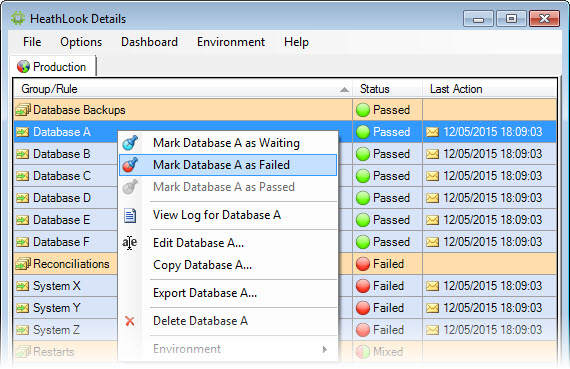The image size is (570, 369).
Task: Open the Options menu
Action: point(81,42)
